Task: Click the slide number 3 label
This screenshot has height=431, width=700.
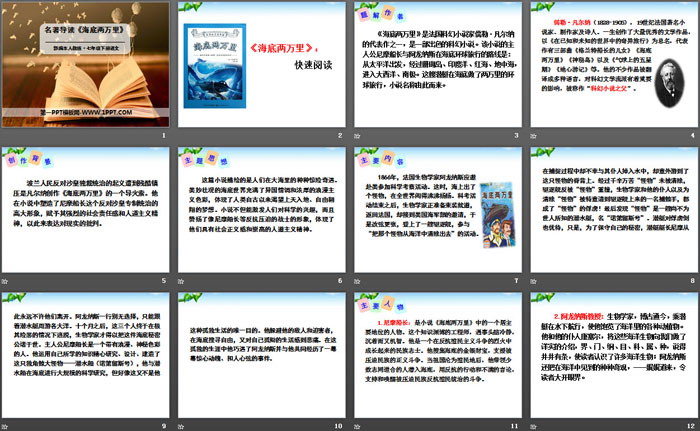Action: click(516, 135)
